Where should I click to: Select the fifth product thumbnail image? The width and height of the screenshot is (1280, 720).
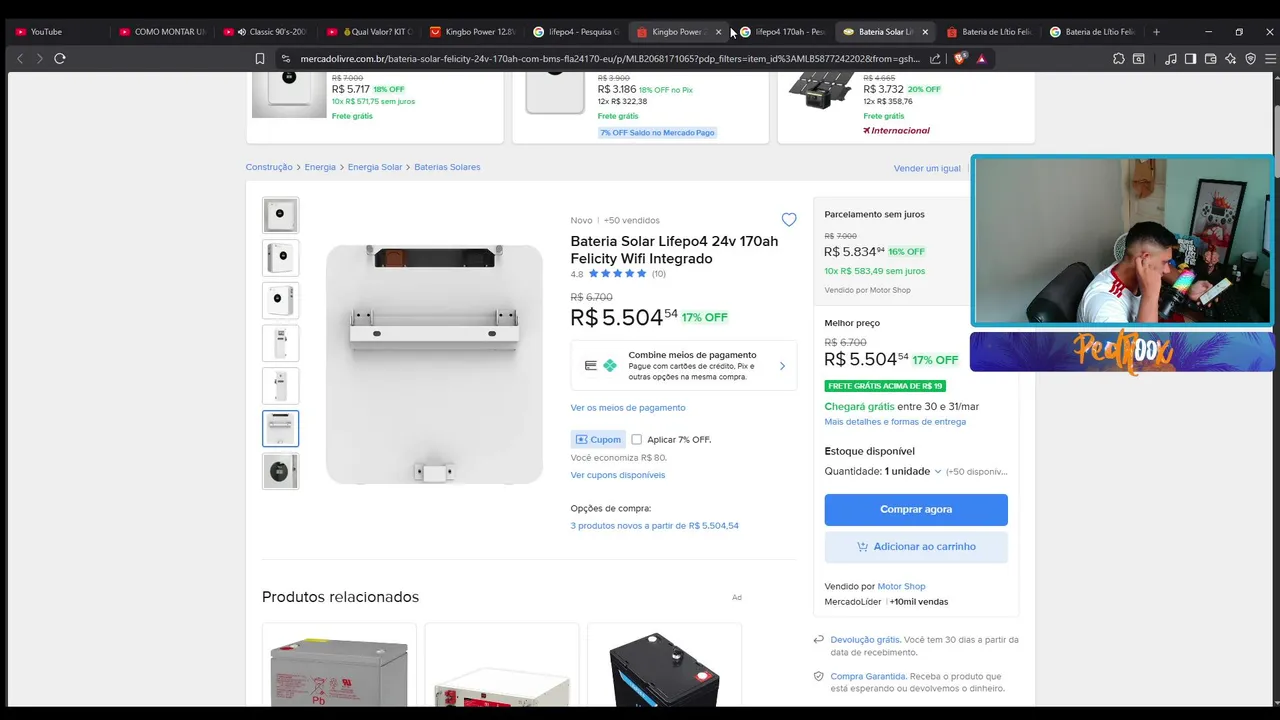click(x=280, y=386)
